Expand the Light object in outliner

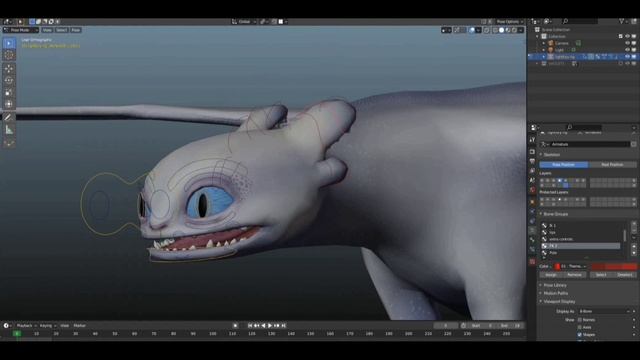click(544, 50)
